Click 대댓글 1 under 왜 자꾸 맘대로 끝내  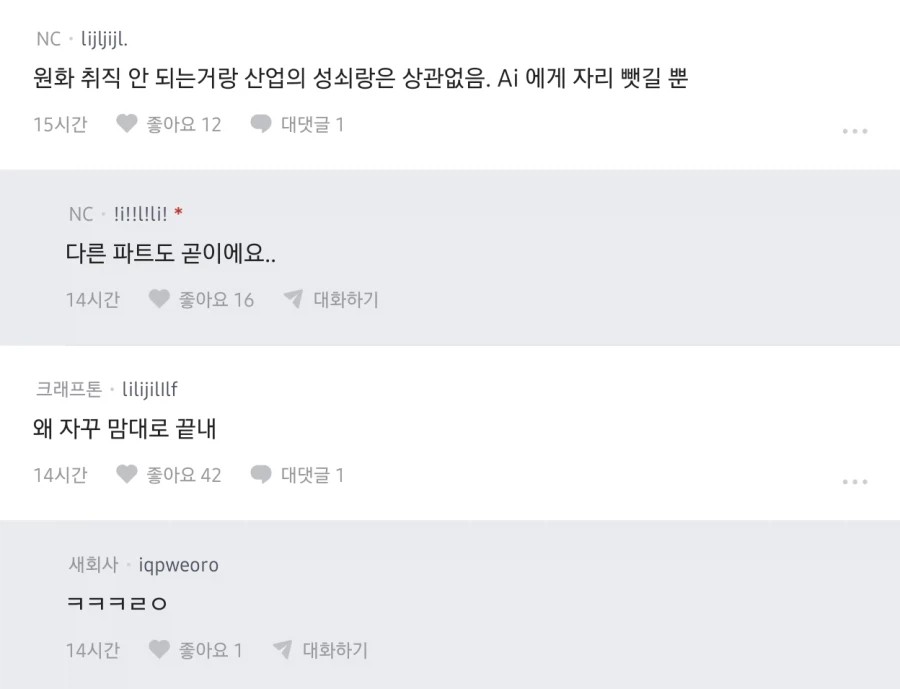[x=312, y=475]
